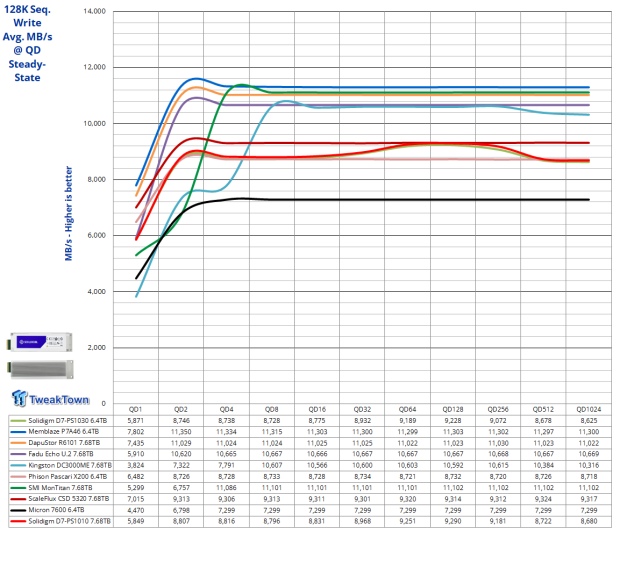Select the SMI MonTitan QD1 value '5,299'
Image resolution: width=620 pixels, height=568 pixels.
(136, 488)
